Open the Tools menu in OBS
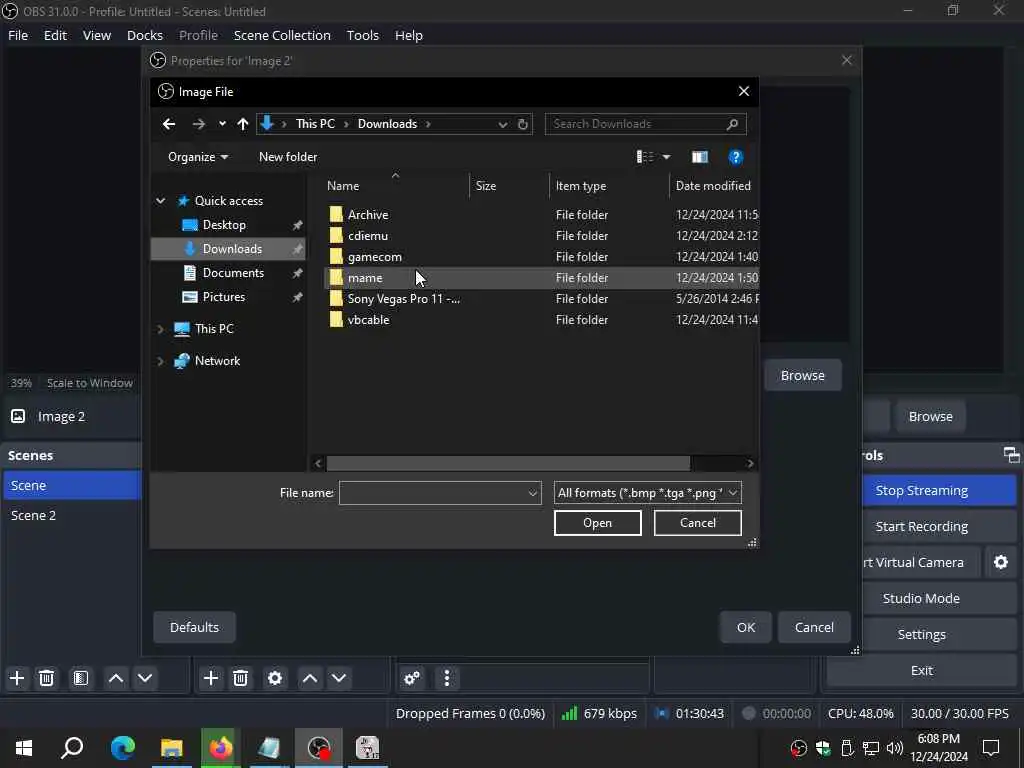Viewport: 1024px width, 768px height. pos(362,35)
